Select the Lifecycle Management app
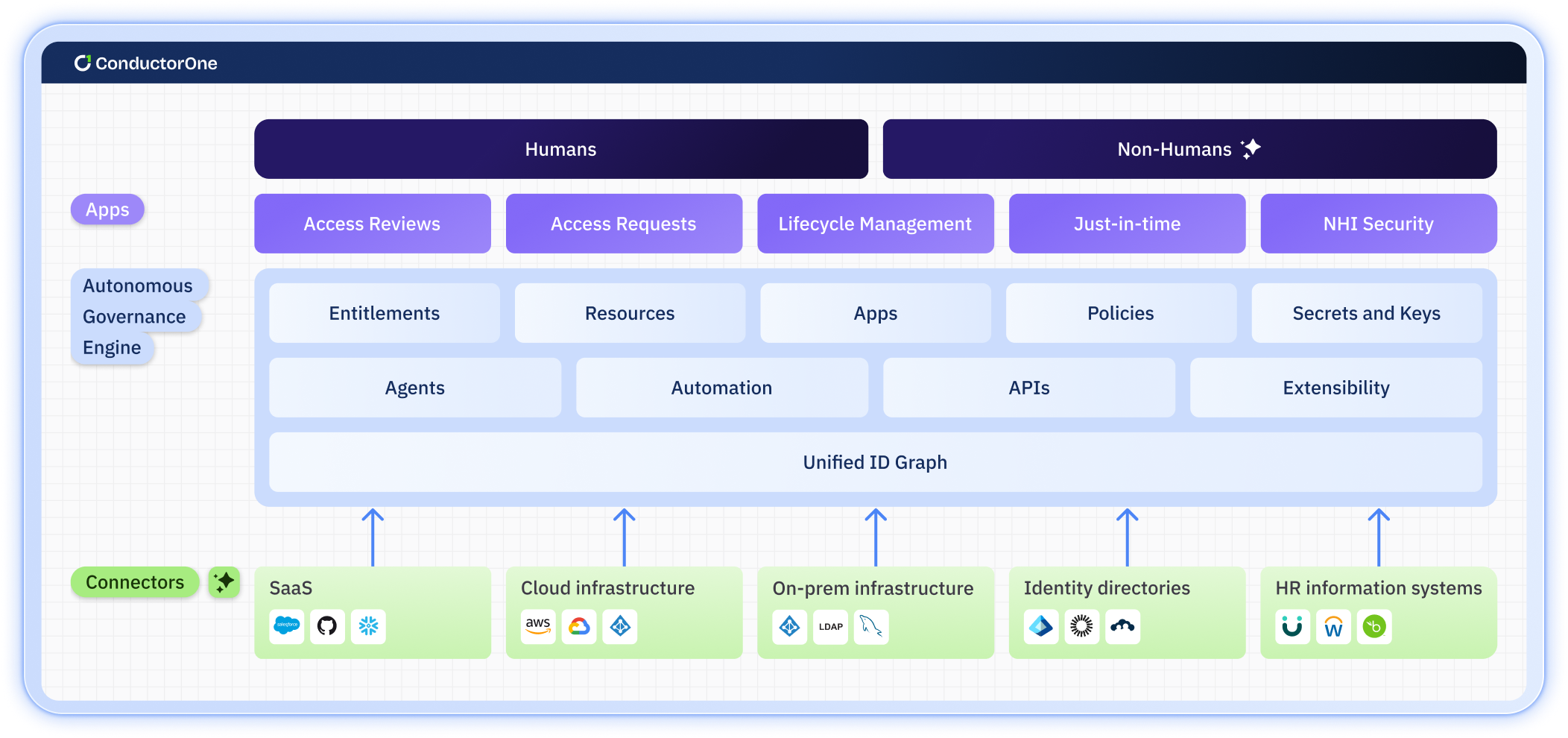 (875, 223)
